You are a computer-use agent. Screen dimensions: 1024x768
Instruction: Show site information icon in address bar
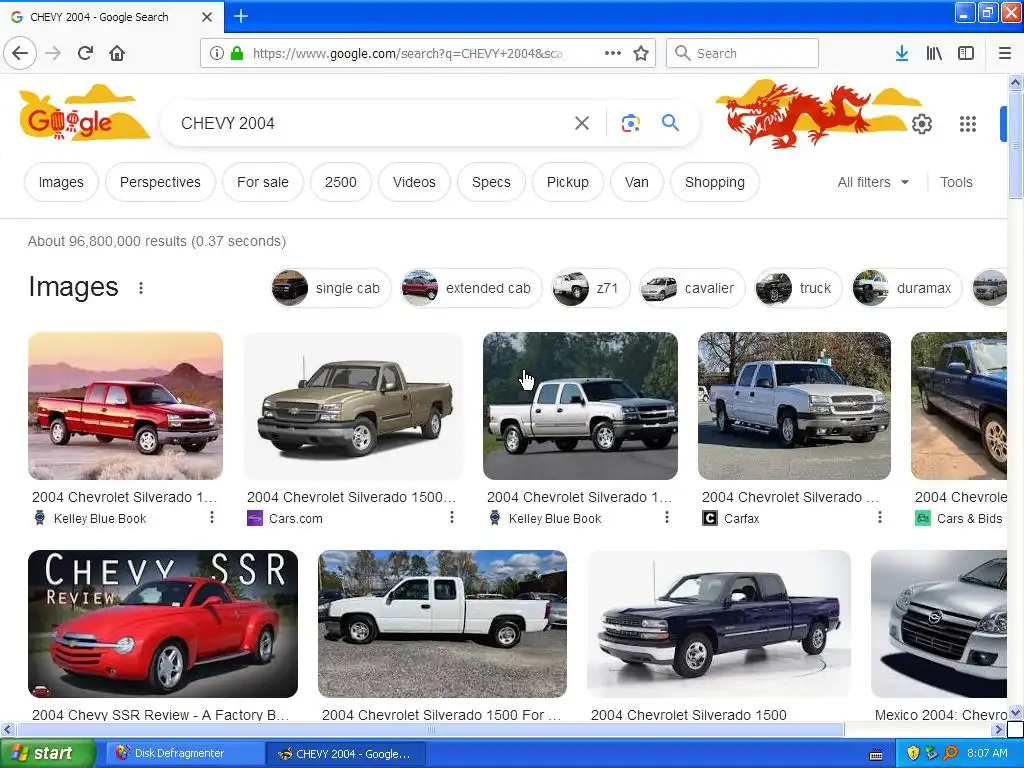point(217,53)
